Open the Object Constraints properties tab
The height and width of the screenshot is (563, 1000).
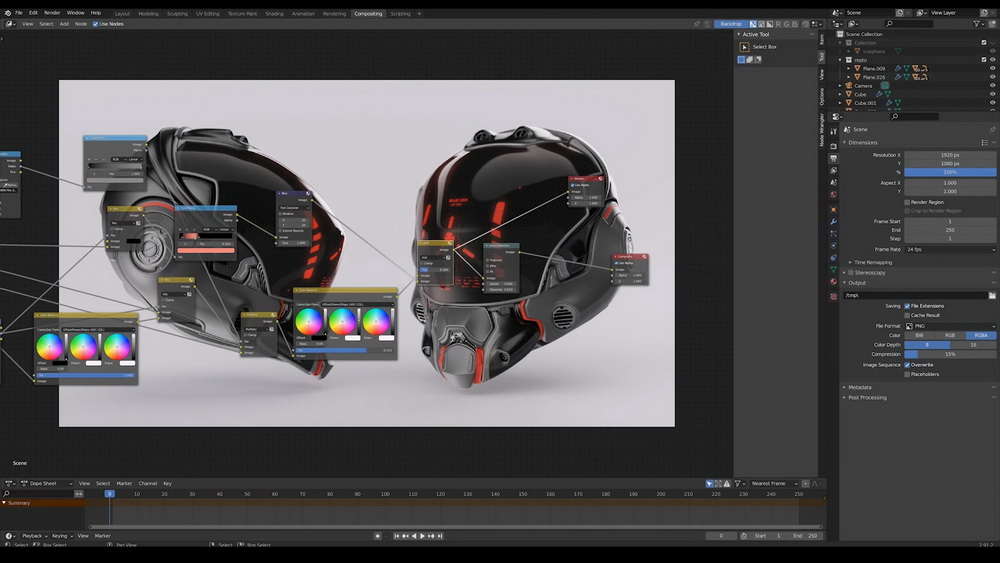click(834, 258)
